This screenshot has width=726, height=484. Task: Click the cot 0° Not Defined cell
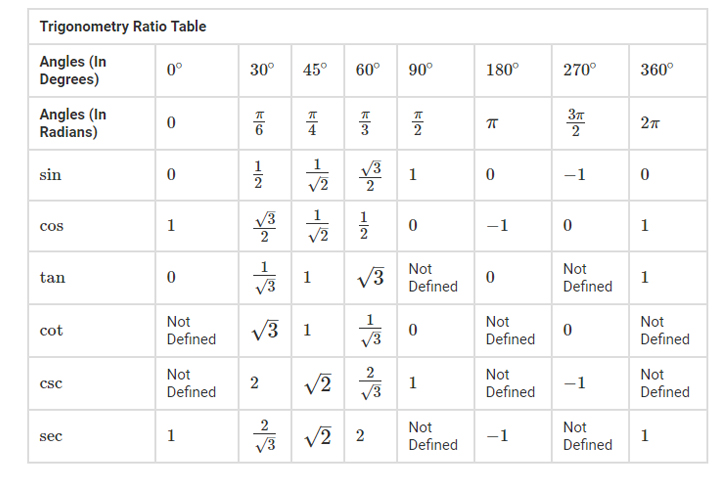pos(191,331)
